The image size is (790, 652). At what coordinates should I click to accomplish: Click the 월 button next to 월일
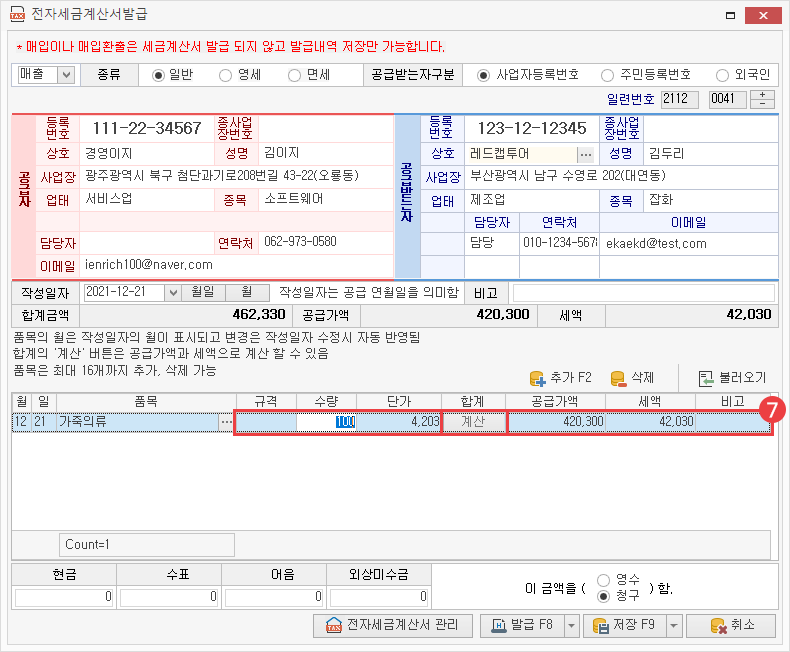(247, 292)
